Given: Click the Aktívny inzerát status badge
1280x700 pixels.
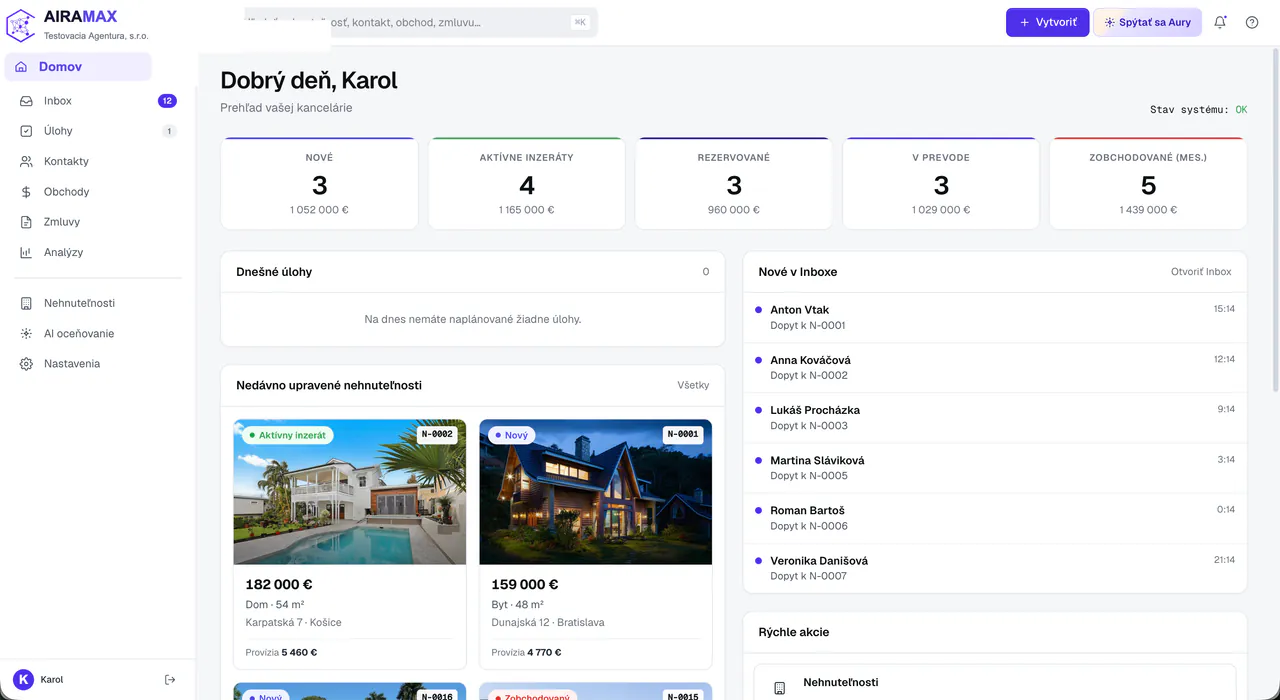Looking at the screenshot, I should click(287, 435).
